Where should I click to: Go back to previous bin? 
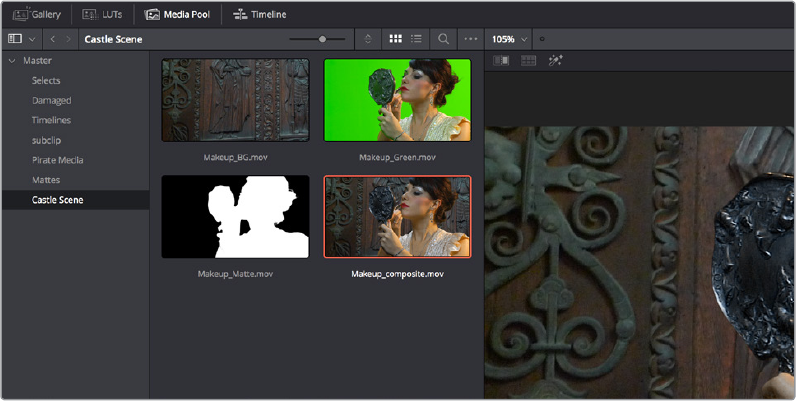53,39
